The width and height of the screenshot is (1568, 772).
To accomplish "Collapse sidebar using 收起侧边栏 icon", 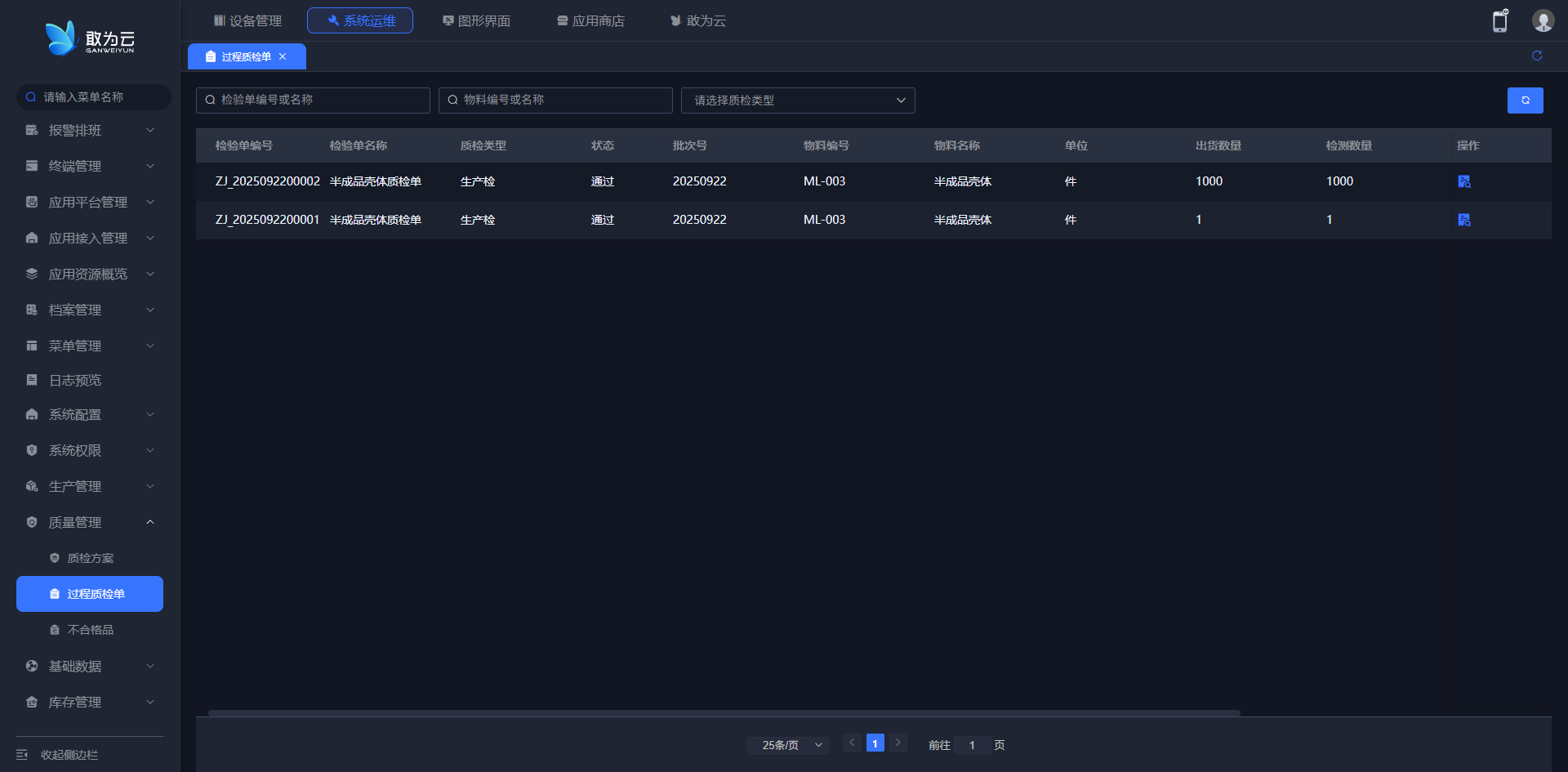I will click(22, 755).
